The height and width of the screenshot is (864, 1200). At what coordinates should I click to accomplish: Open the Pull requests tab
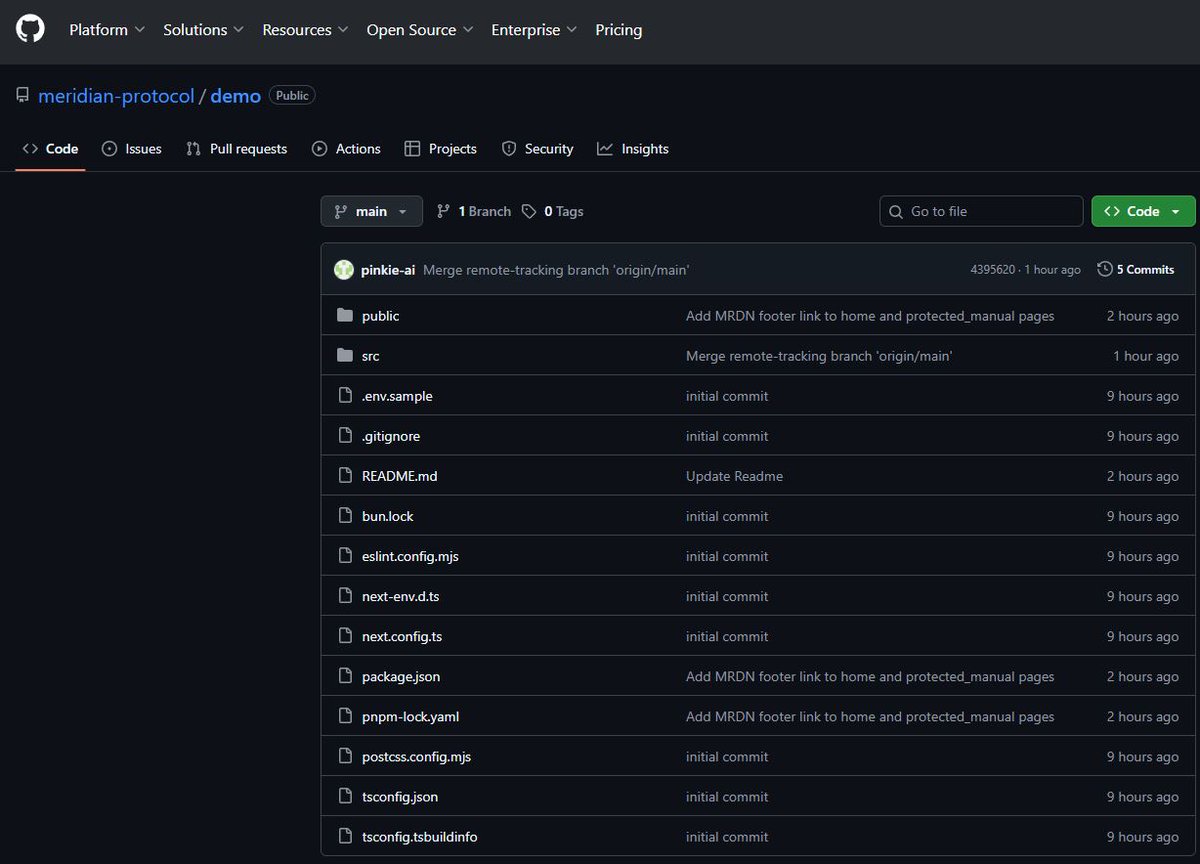247,148
